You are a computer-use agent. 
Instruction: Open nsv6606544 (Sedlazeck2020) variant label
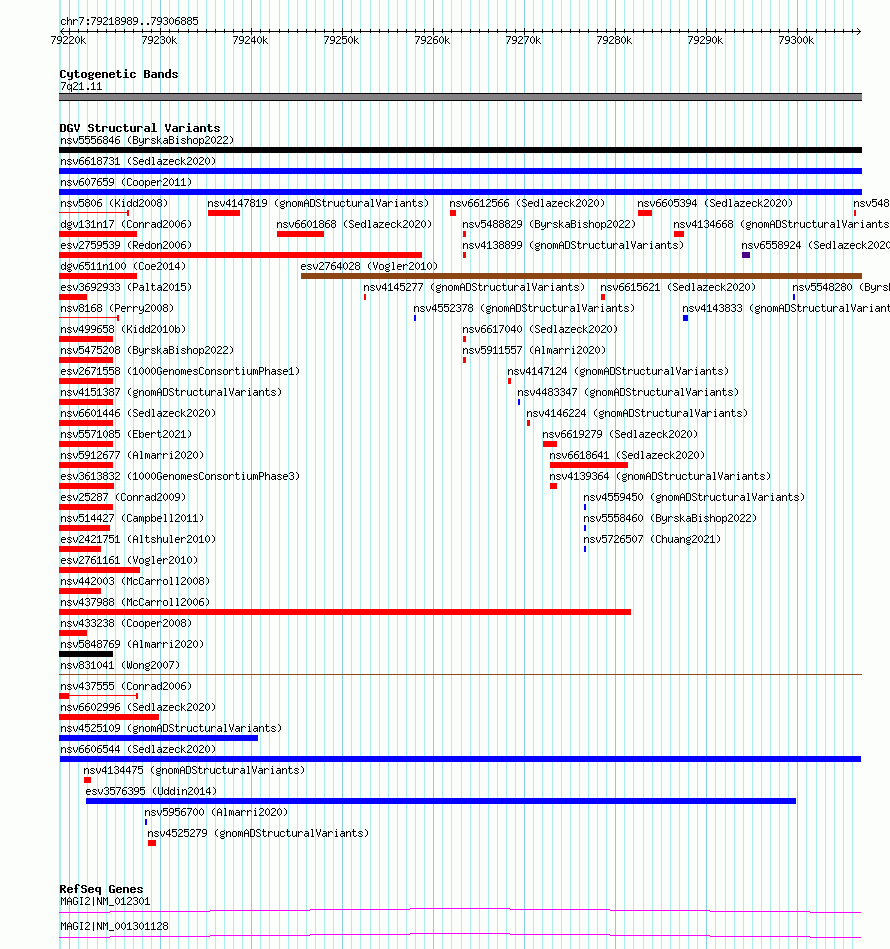138,749
